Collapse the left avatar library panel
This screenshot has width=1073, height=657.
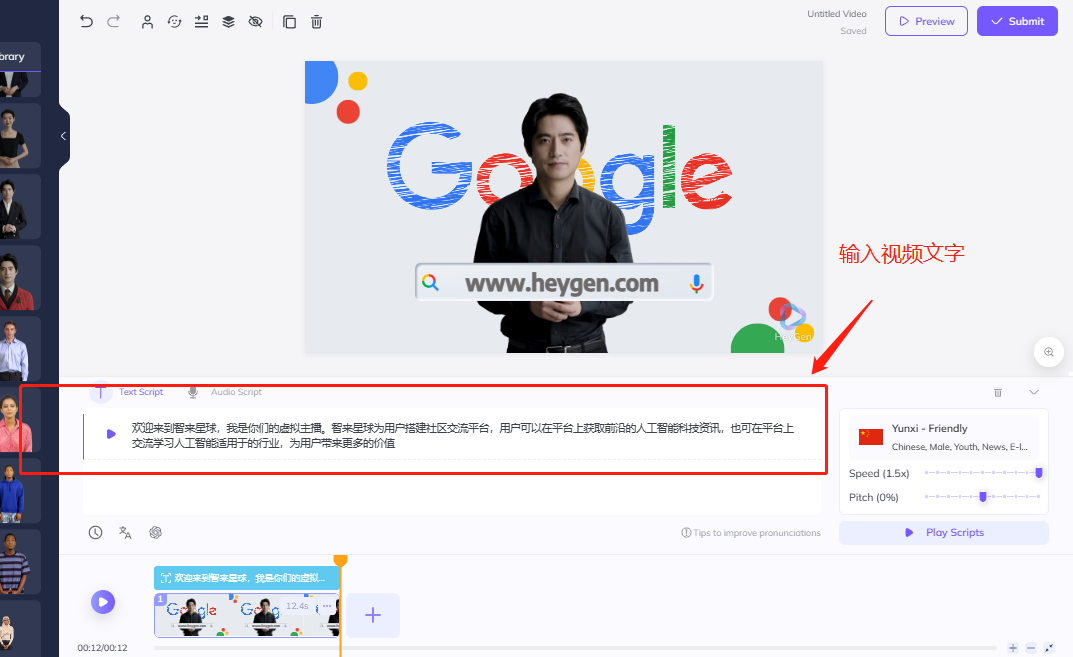(x=64, y=136)
